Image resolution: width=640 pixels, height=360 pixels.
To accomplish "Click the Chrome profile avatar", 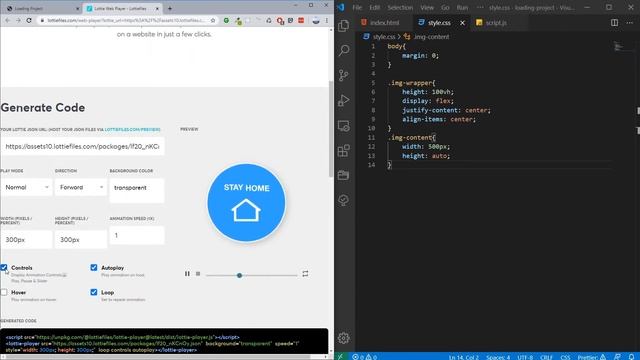I will pos(316,20).
